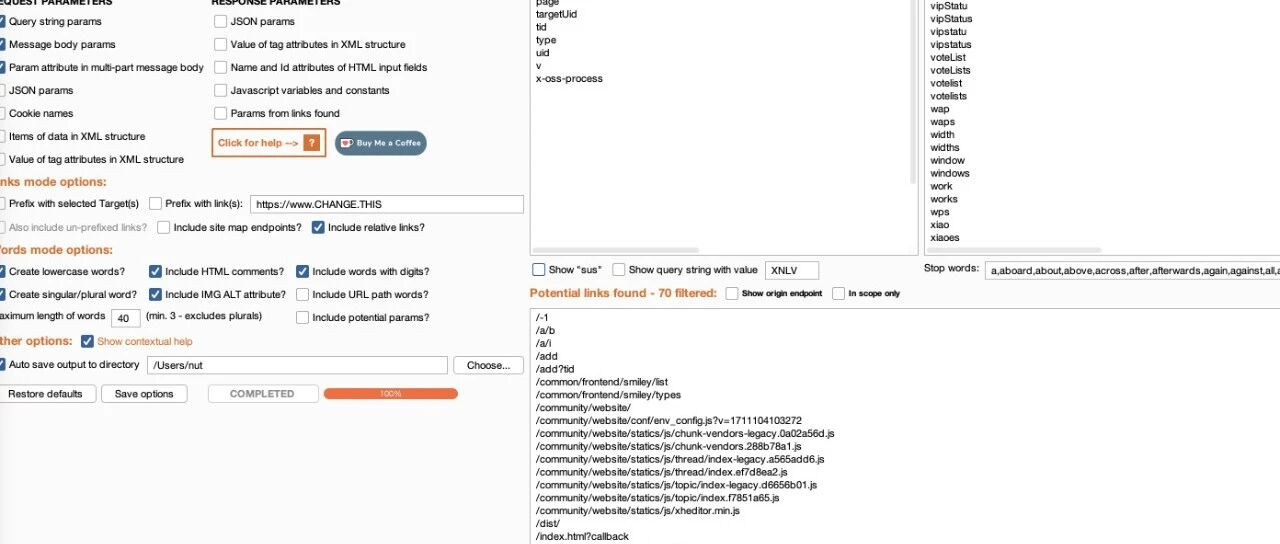
Task: Select /index.html?callback link entry
Action: click(x=582, y=536)
